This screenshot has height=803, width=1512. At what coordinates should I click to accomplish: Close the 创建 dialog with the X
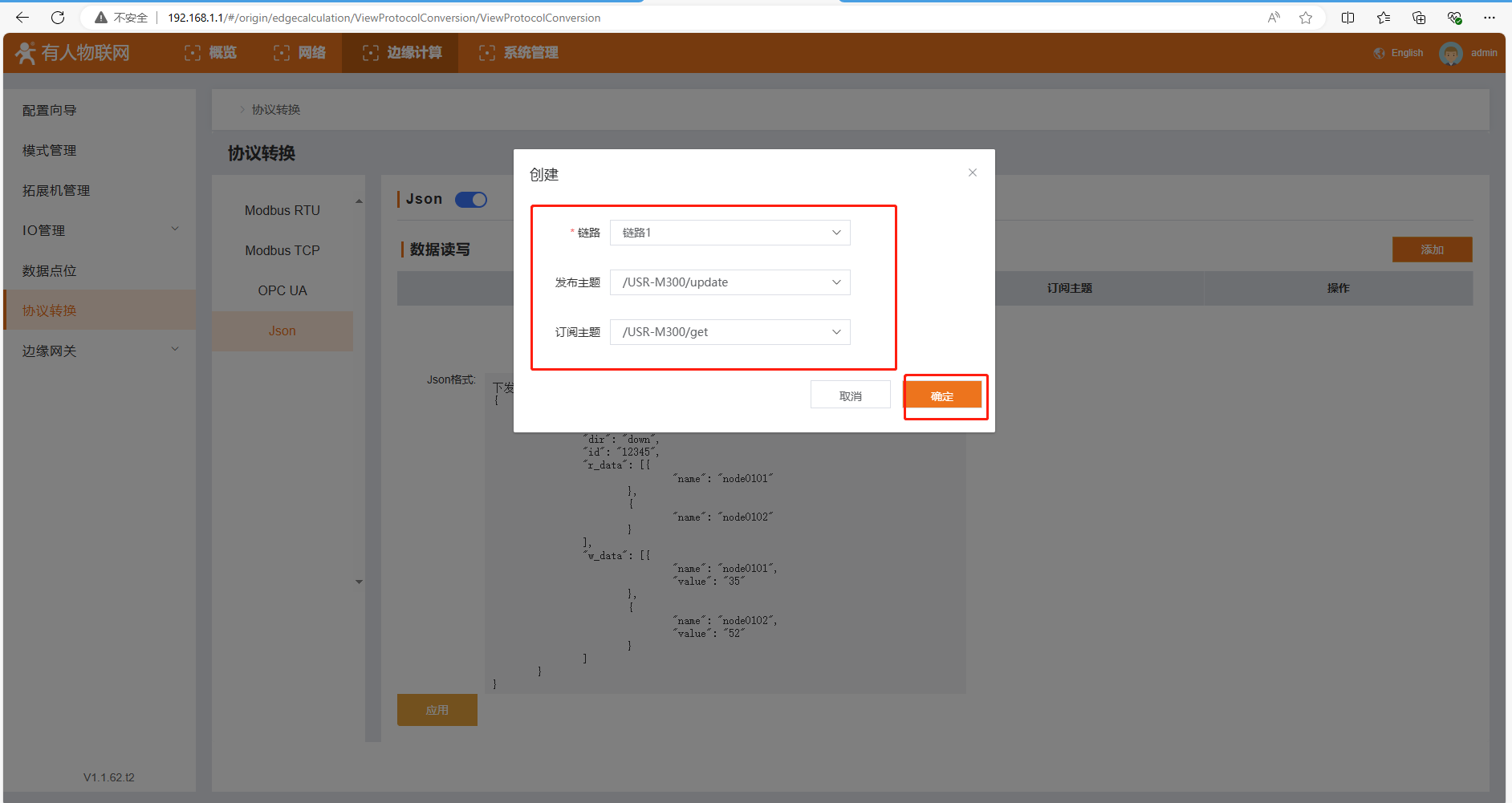tap(972, 172)
